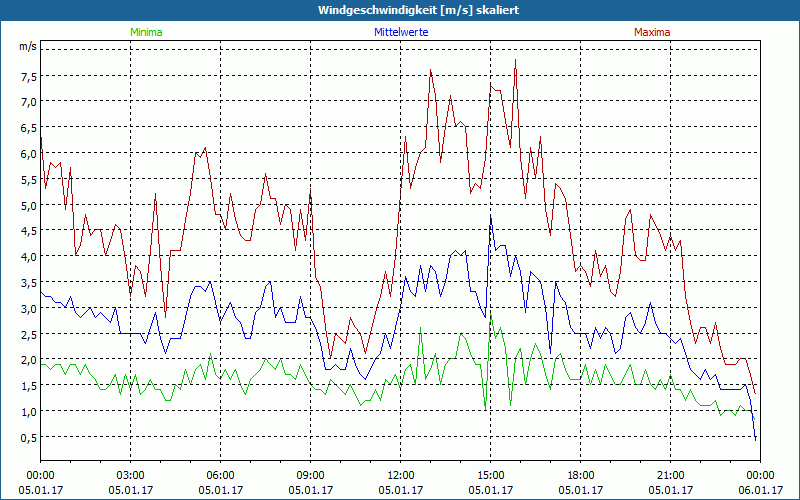Click the 15:00 time axis label
This screenshot has height=500, width=800.
click(490, 476)
